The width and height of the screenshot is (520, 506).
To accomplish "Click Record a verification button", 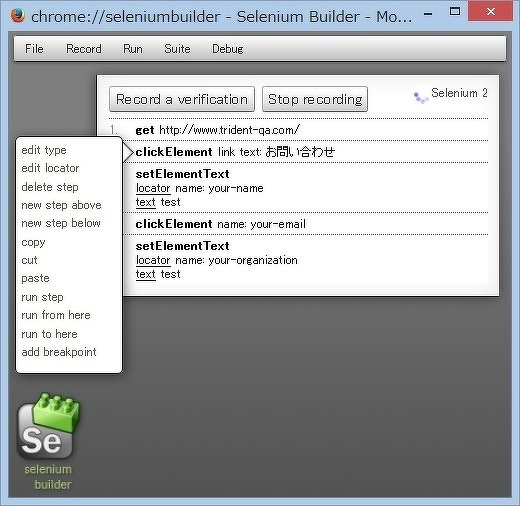I will click(182, 99).
